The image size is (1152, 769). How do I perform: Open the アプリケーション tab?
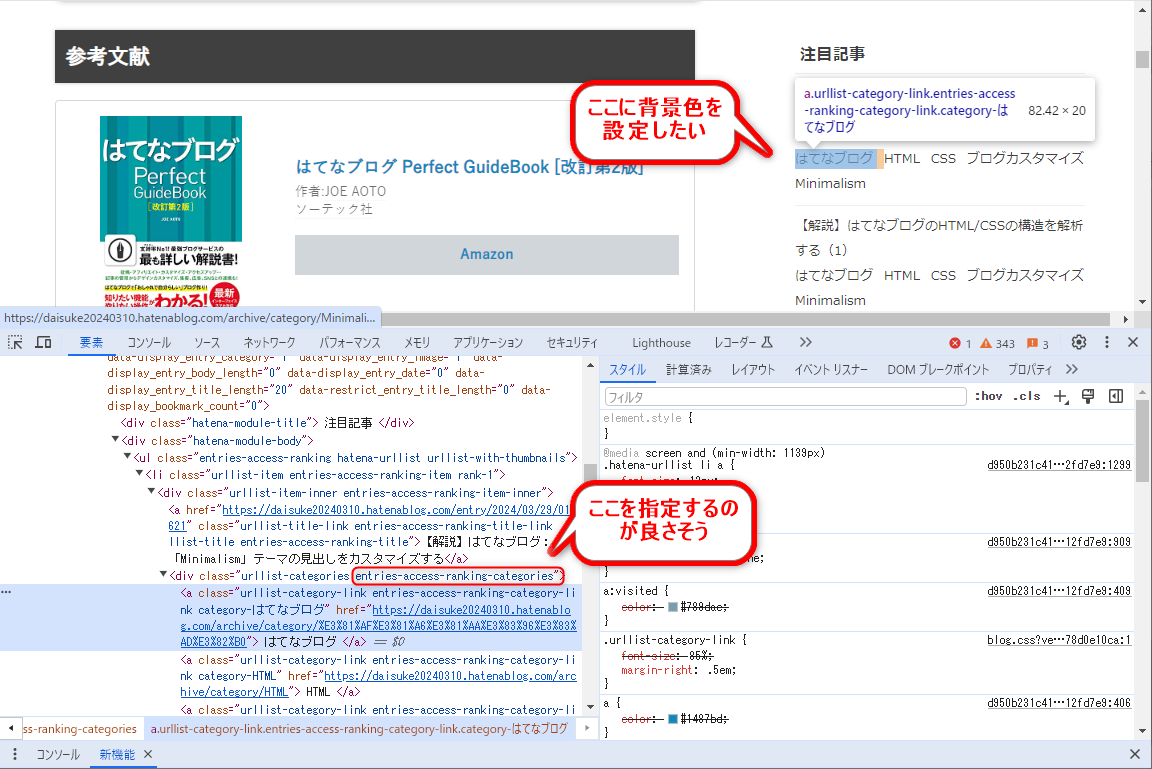click(488, 342)
